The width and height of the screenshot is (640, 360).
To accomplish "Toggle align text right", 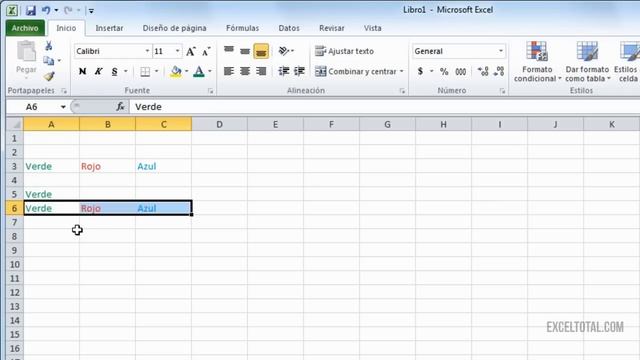I will pos(261,71).
